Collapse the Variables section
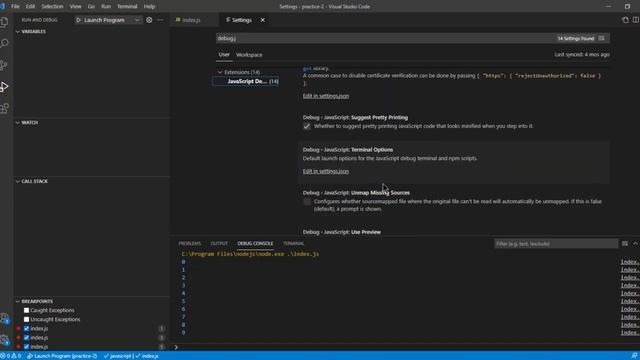Viewport: 640px width, 360px height. (18, 31)
